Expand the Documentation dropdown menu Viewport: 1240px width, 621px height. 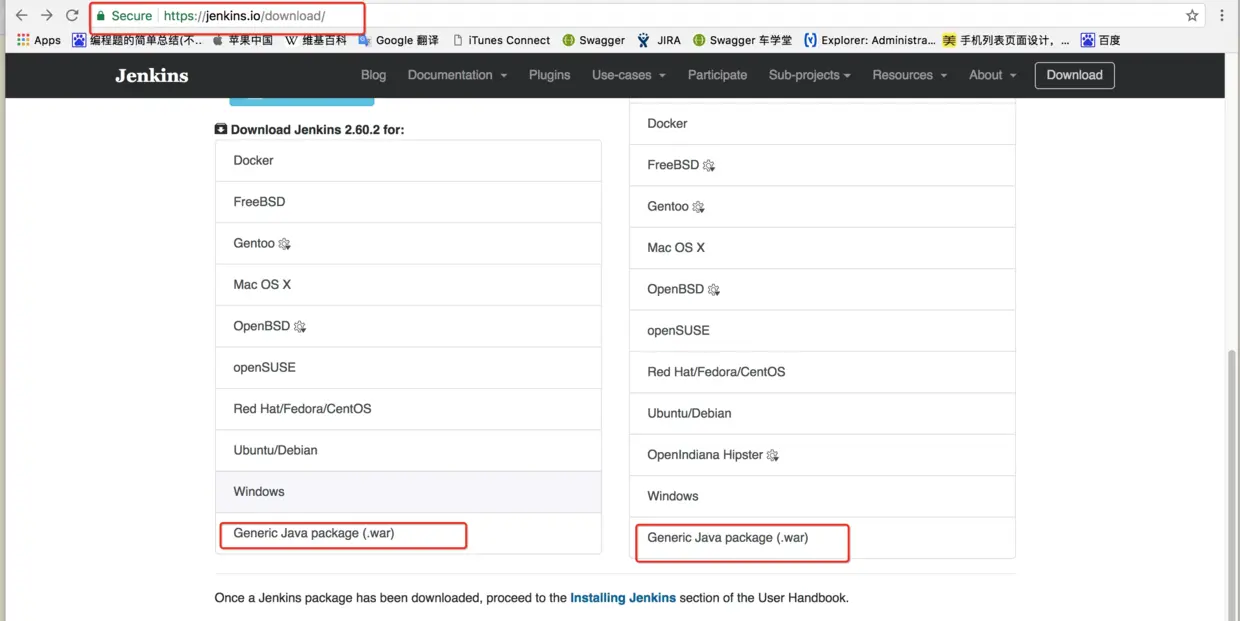click(x=457, y=75)
